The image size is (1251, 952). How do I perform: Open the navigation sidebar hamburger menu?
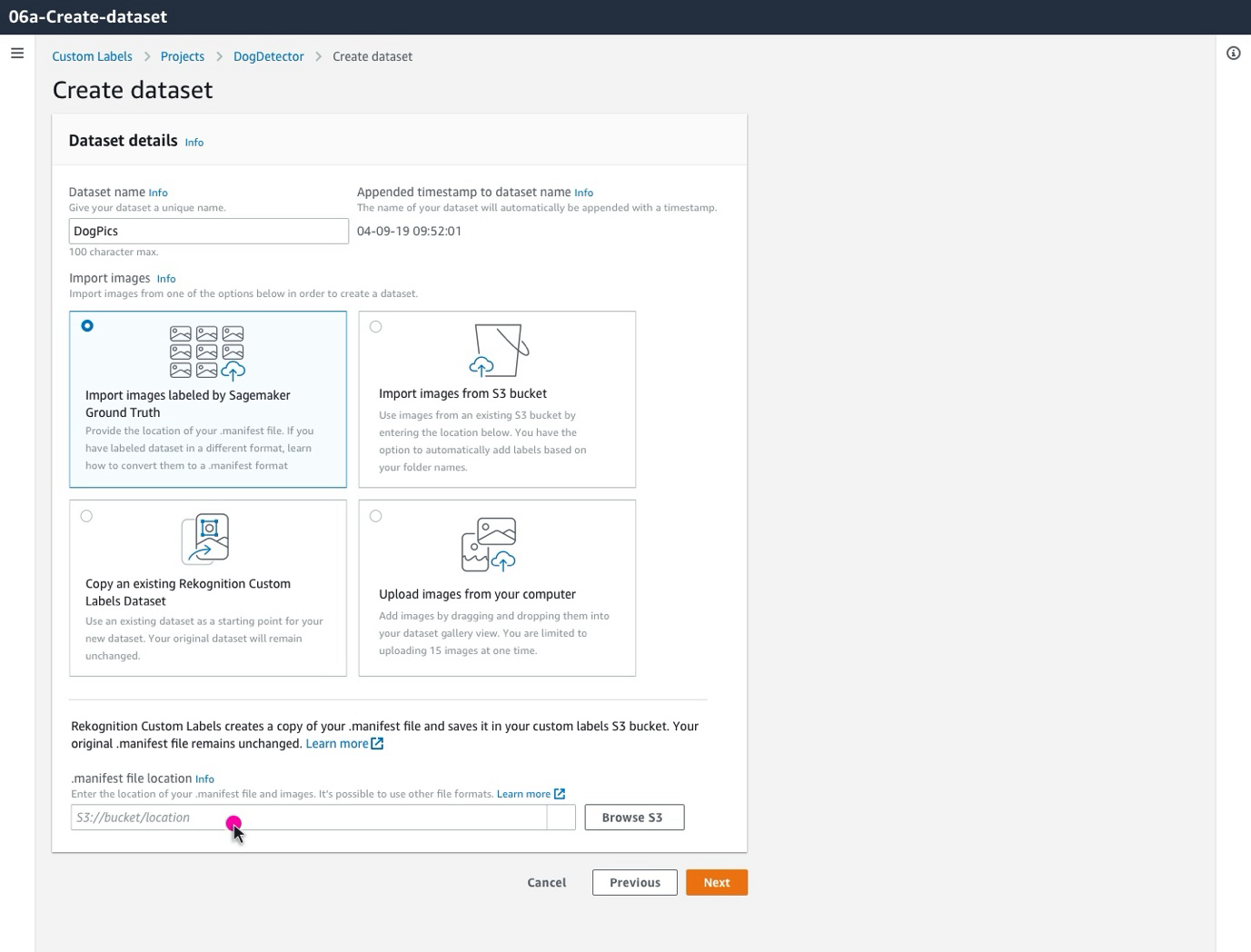click(x=17, y=53)
